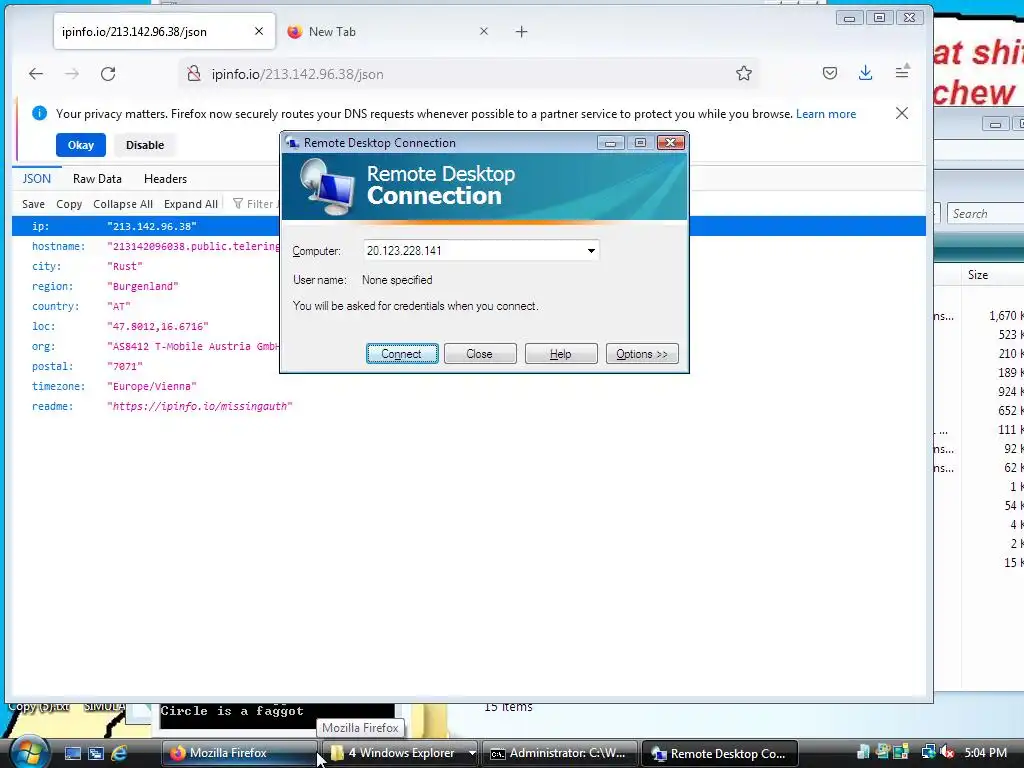This screenshot has width=1024, height=768.
Task: Go back using Firefox back arrow
Action: pos(36,74)
